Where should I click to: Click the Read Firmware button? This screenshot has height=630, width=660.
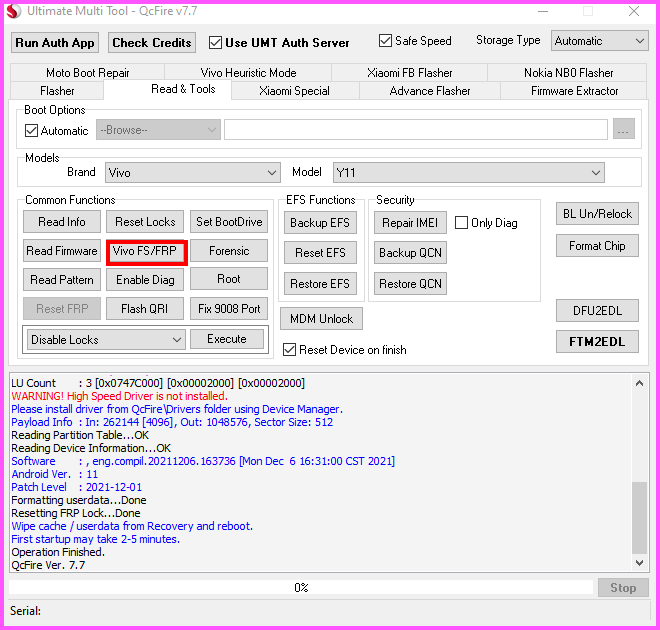coord(62,251)
